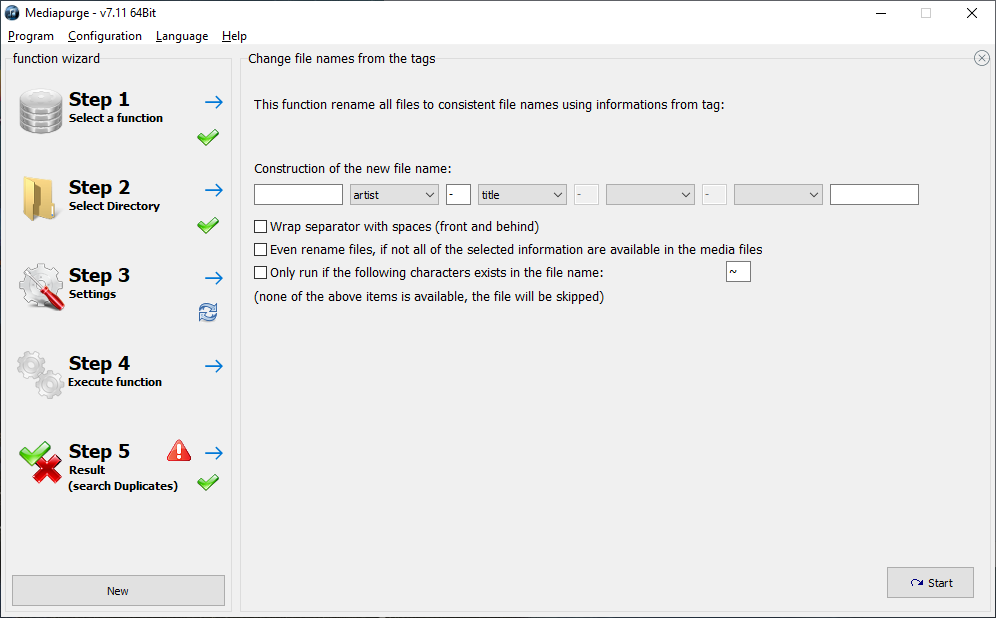Toggle Even rename files checkbox
Screen dimensions: 996x618
click(260, 250)
